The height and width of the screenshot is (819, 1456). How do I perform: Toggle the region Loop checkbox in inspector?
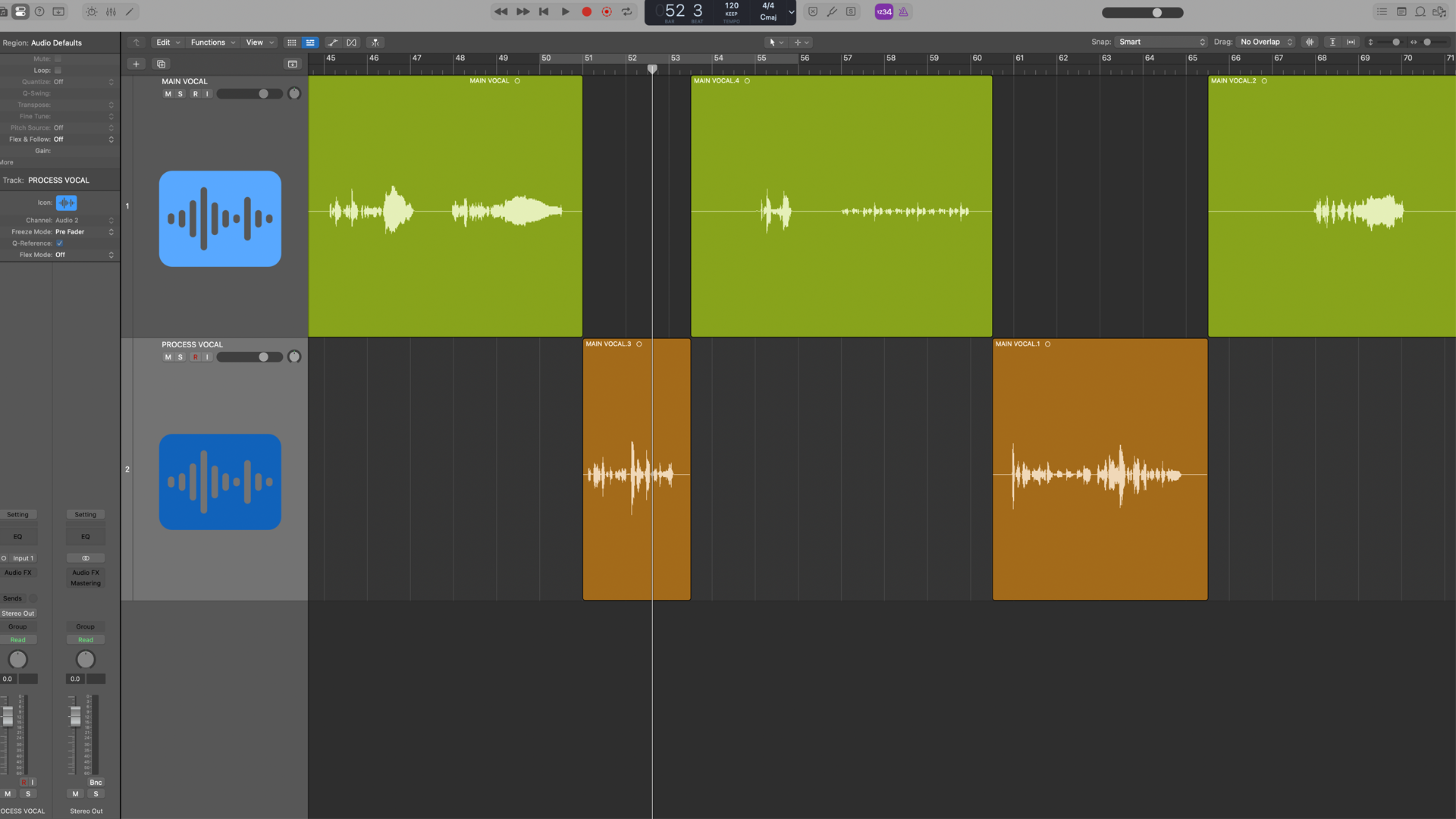point(58,70)
